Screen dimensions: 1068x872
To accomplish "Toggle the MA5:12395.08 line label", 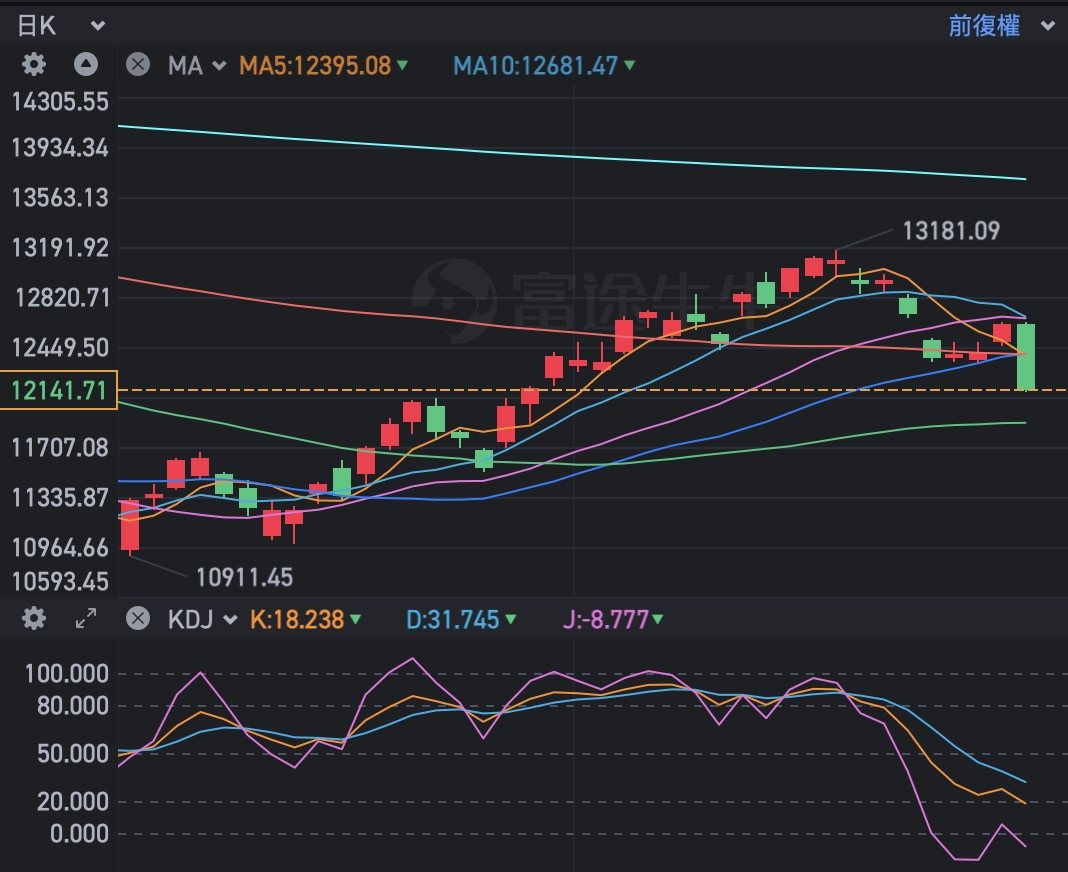I will pyautogui.click(x=323, y=66).
